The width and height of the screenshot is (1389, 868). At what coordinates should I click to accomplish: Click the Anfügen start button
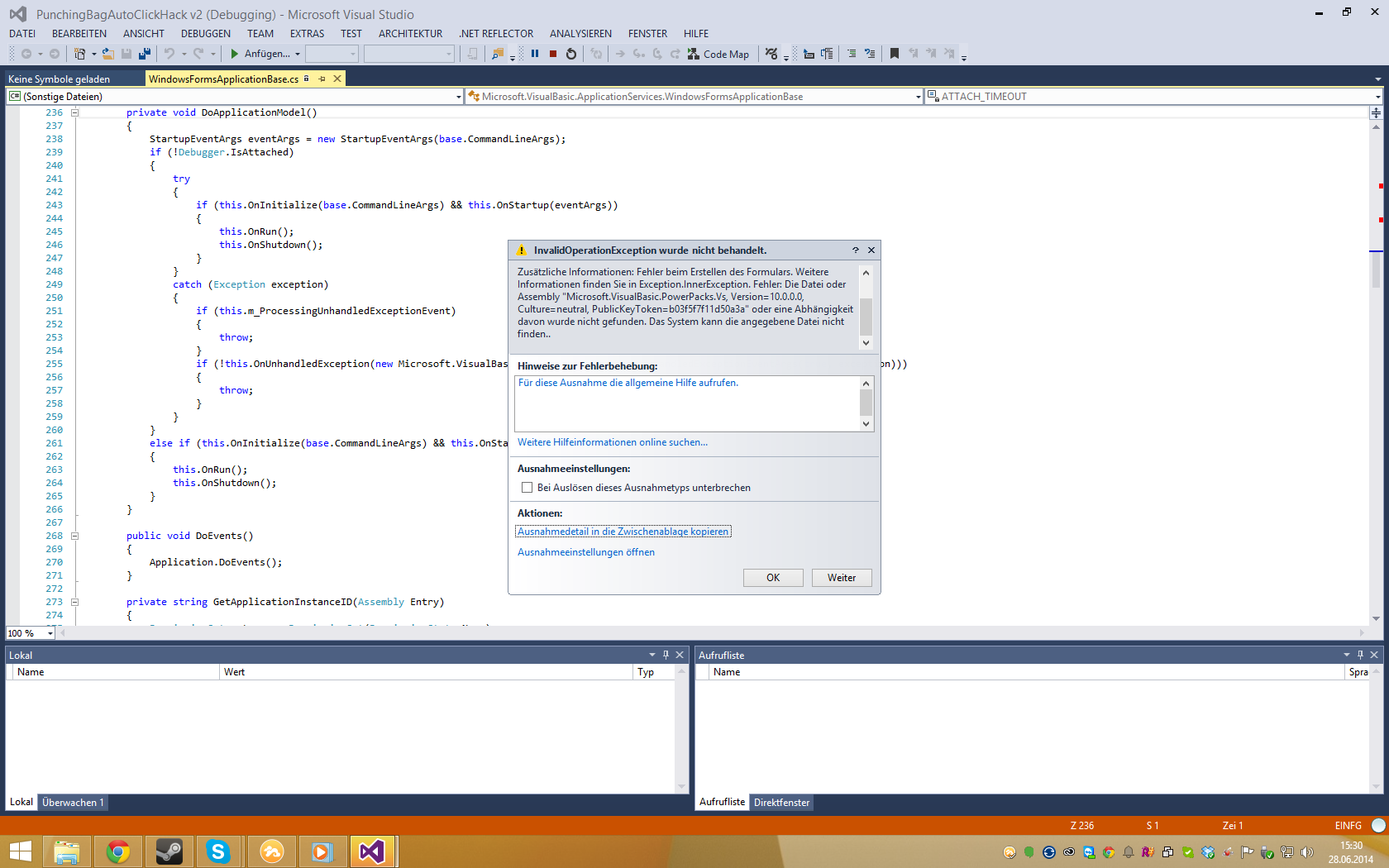(x=259, y=54)
